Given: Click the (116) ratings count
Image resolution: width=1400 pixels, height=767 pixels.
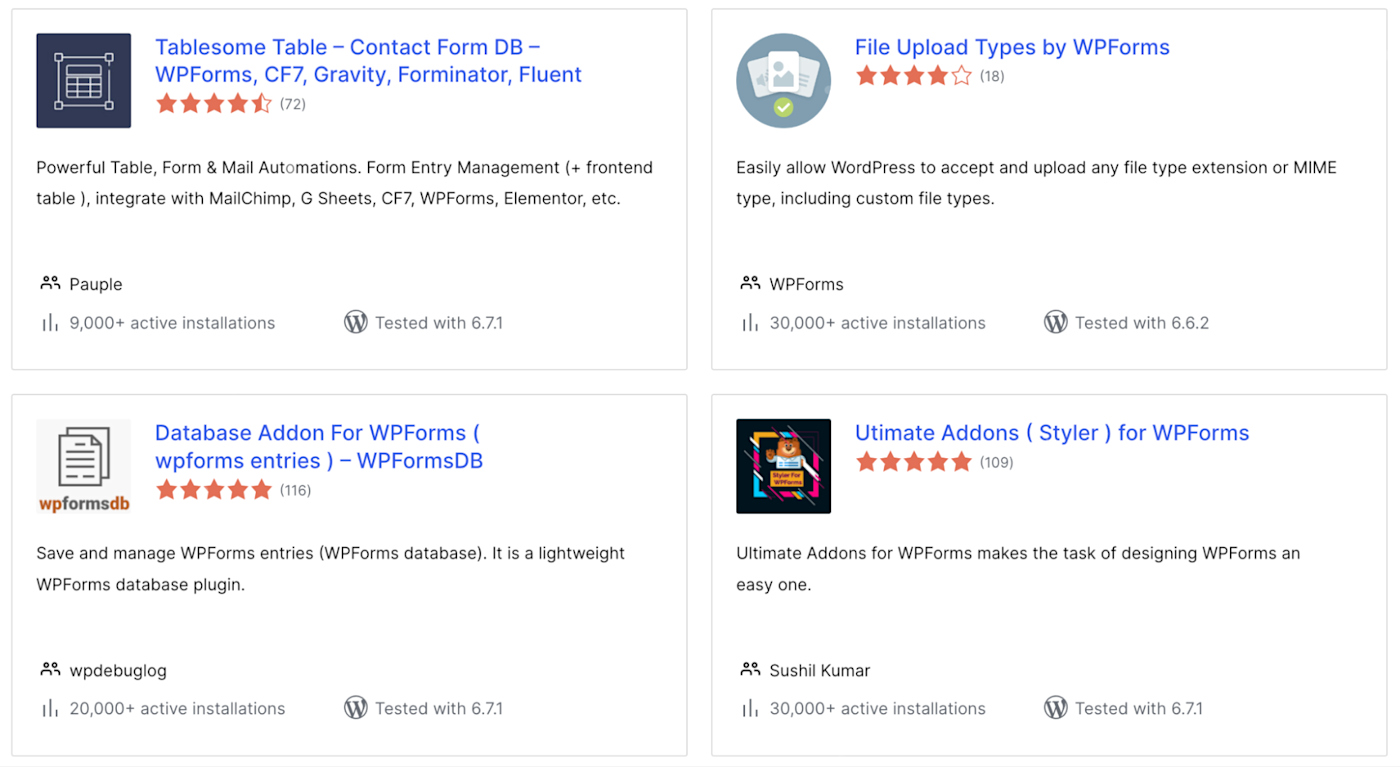Looking at the screenshot, I should tap(296, 490).
